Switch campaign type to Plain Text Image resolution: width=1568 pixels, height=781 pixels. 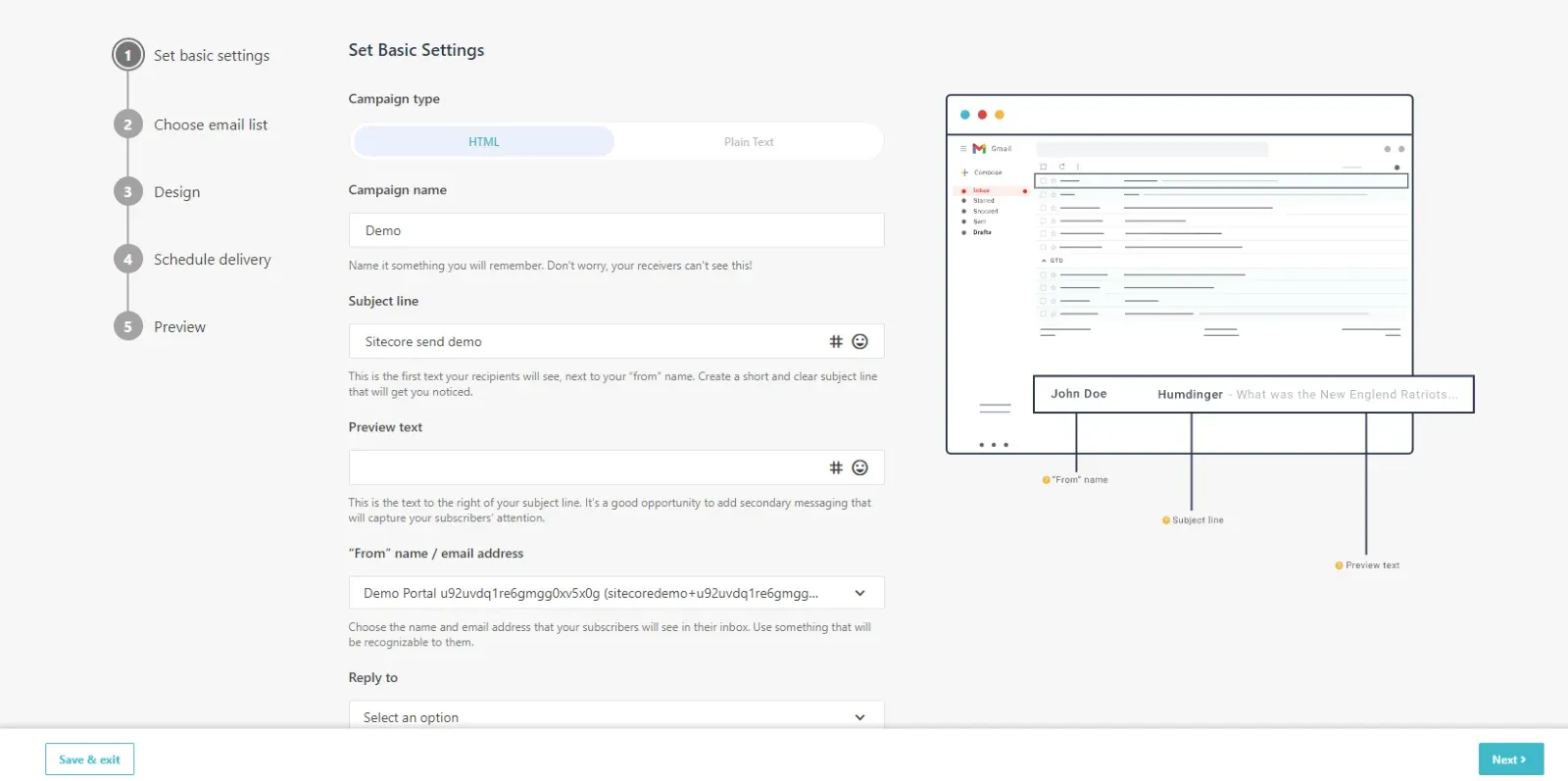[x=749, y=142]
